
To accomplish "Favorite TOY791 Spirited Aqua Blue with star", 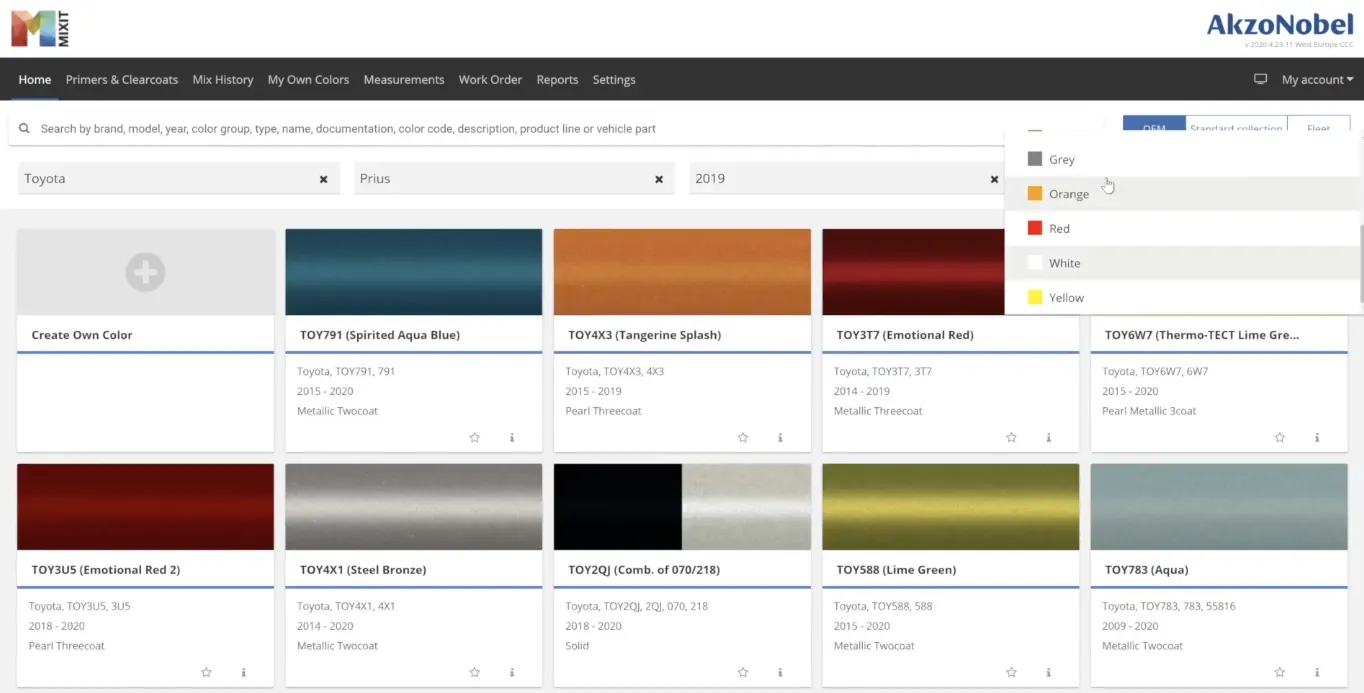I will coord(475,437).
